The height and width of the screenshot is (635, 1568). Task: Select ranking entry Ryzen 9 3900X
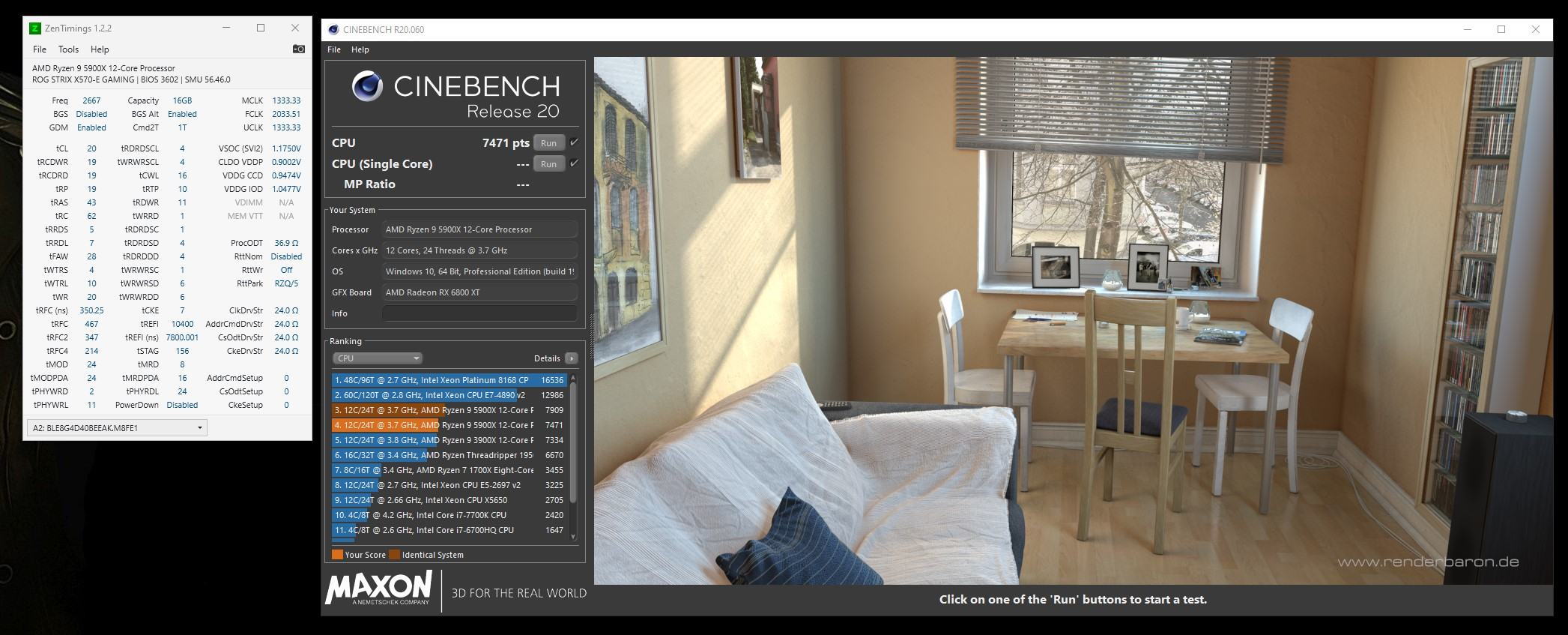point(449,440)
